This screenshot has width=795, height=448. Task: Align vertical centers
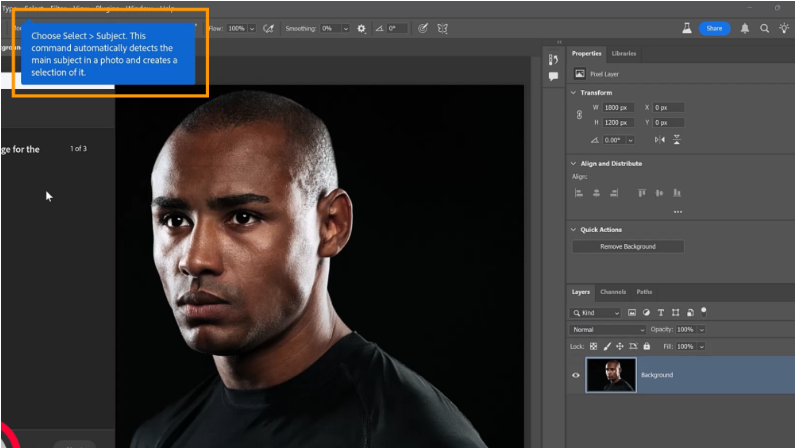[x=659, y=193]
